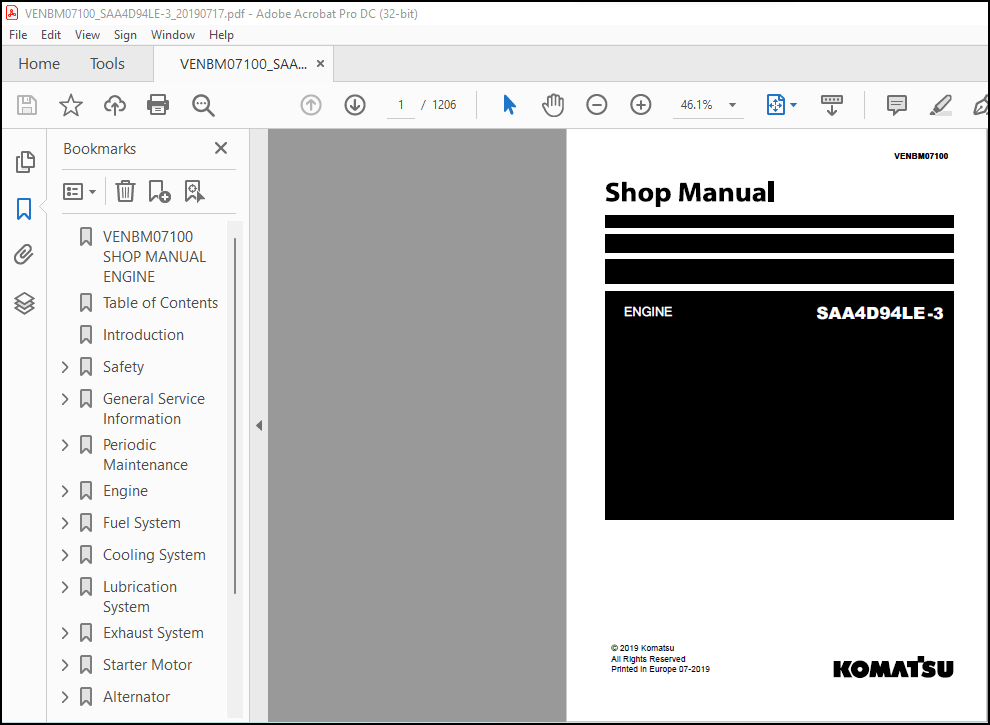Jump to Starter Motor bookmark label
The width and height of the screenshot is (990, 725).
pos(147,665)
